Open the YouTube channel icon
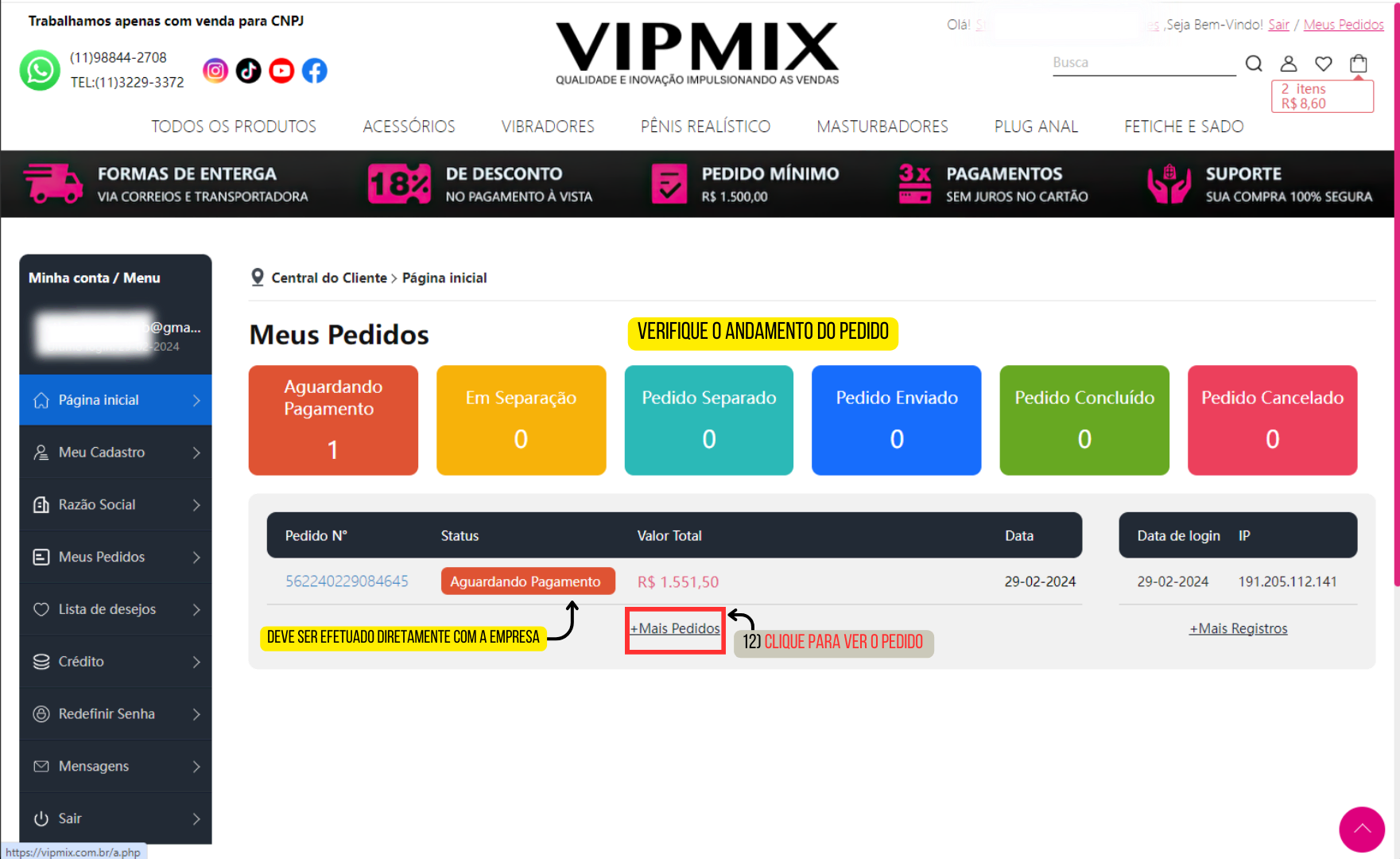 click(x=281, y=71)
